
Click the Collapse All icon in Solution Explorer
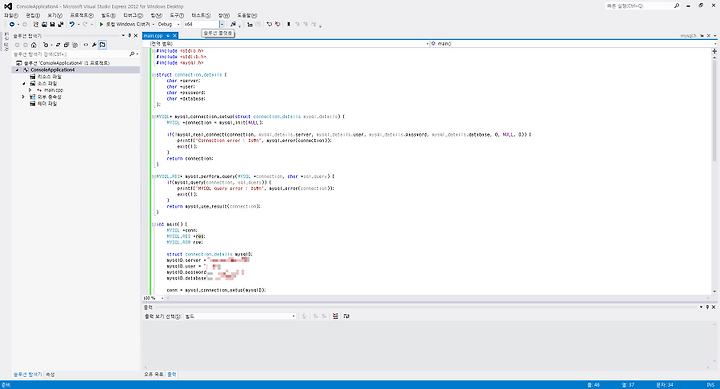(66, 45)
